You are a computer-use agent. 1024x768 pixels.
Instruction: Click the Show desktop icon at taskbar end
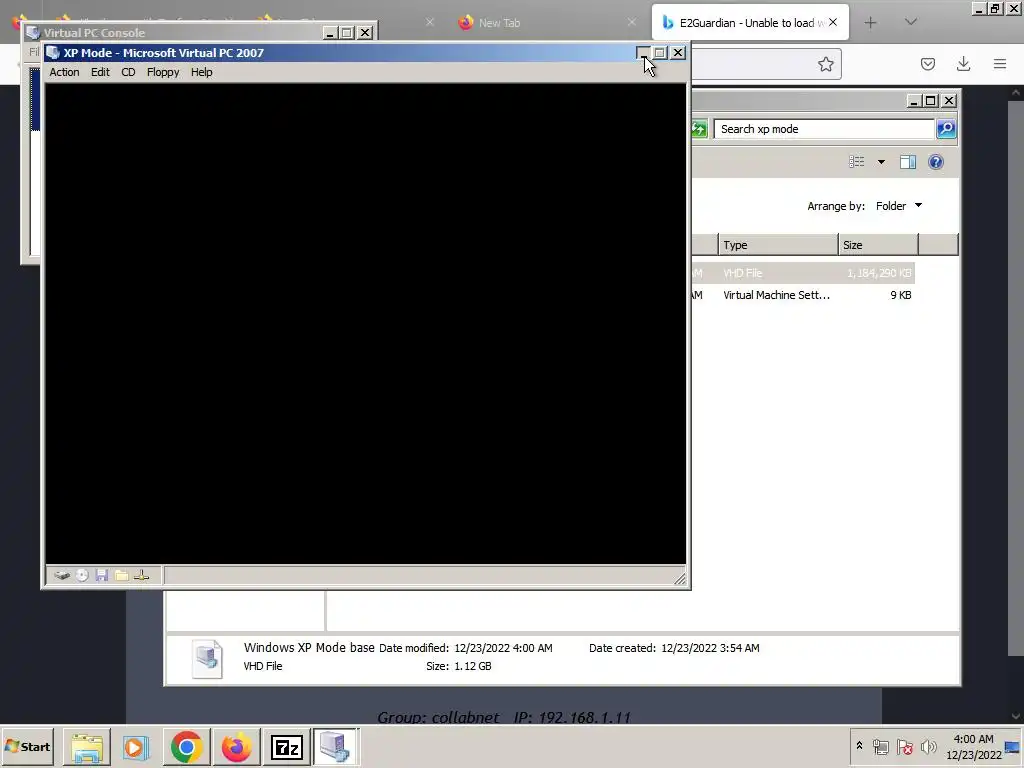coord(1014,747)
